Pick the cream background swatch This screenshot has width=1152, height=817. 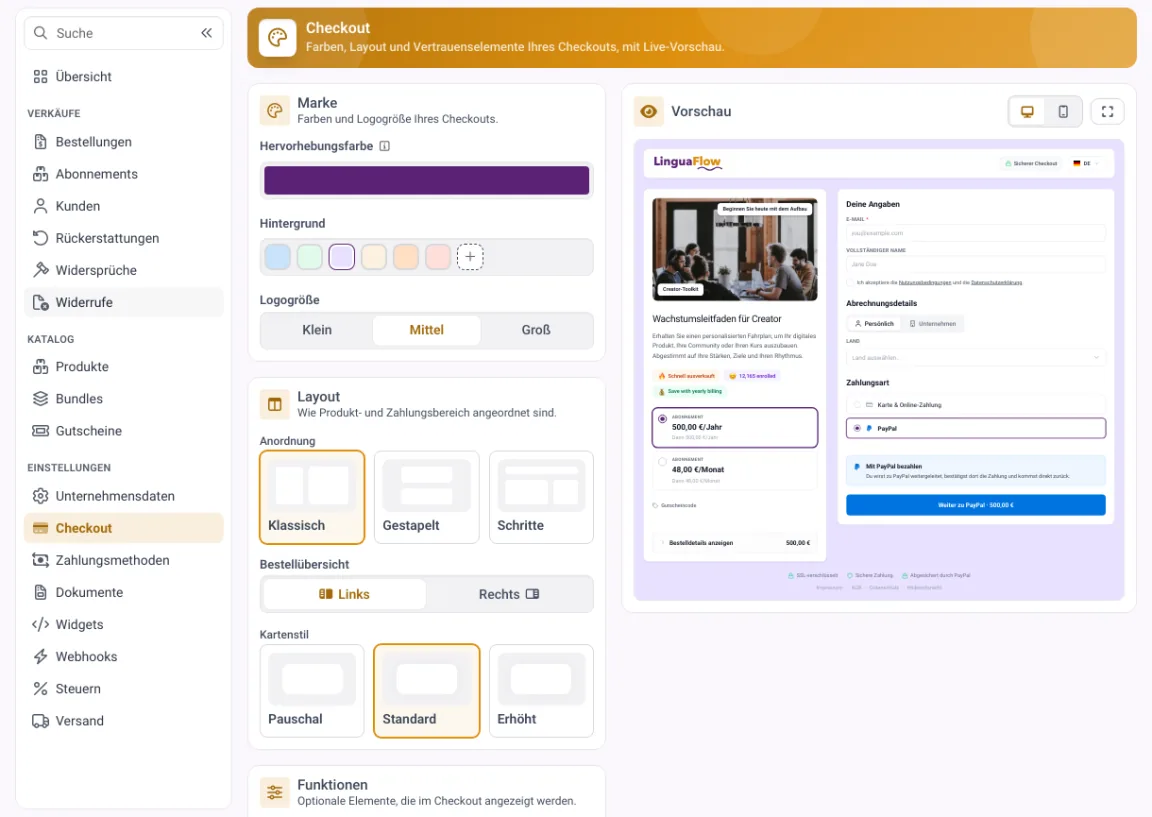[x=374, y=257]
